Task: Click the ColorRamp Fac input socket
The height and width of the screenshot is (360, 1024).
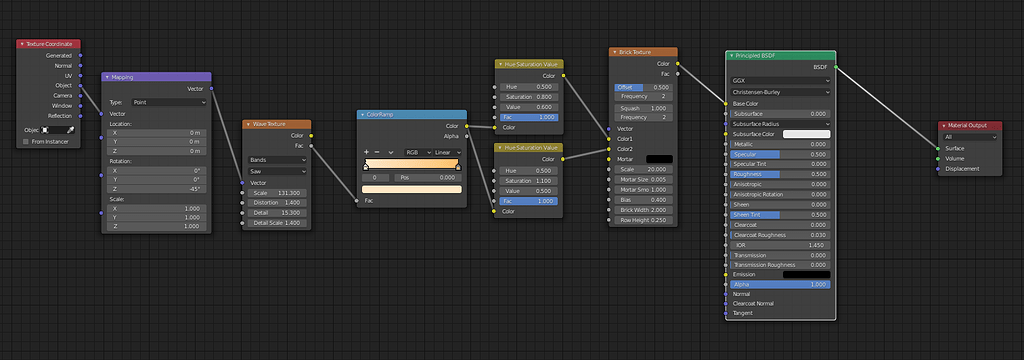Action: point(357,201)
